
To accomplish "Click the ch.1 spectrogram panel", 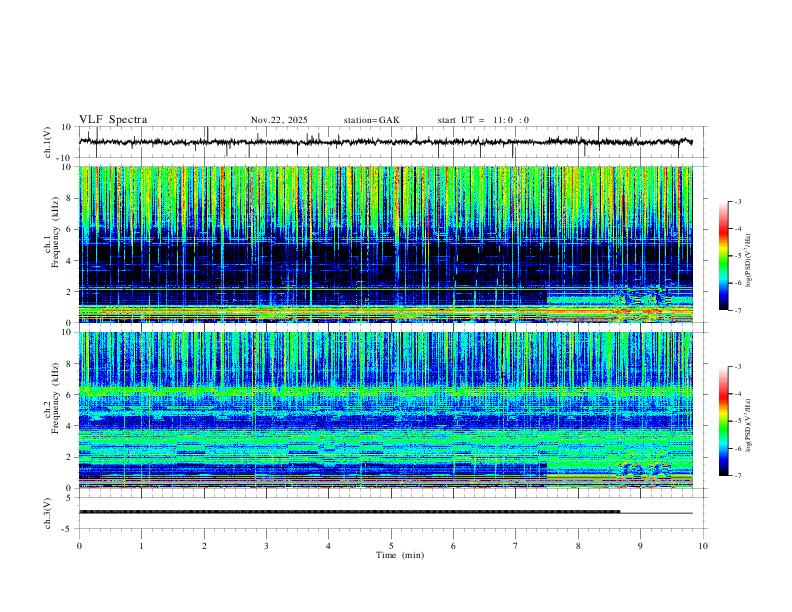I will tap(386, 244).
